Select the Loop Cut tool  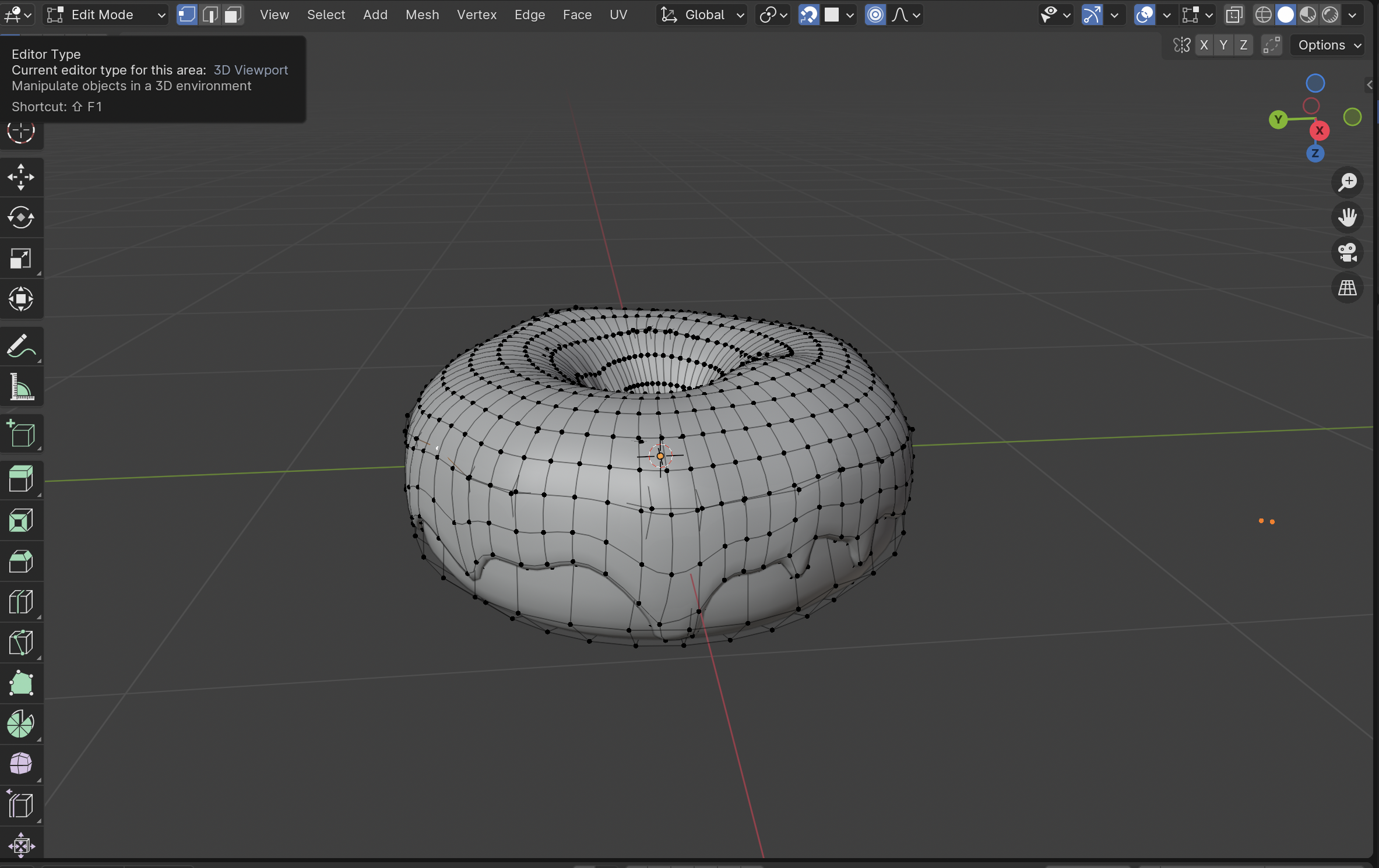tap(21, 602)
